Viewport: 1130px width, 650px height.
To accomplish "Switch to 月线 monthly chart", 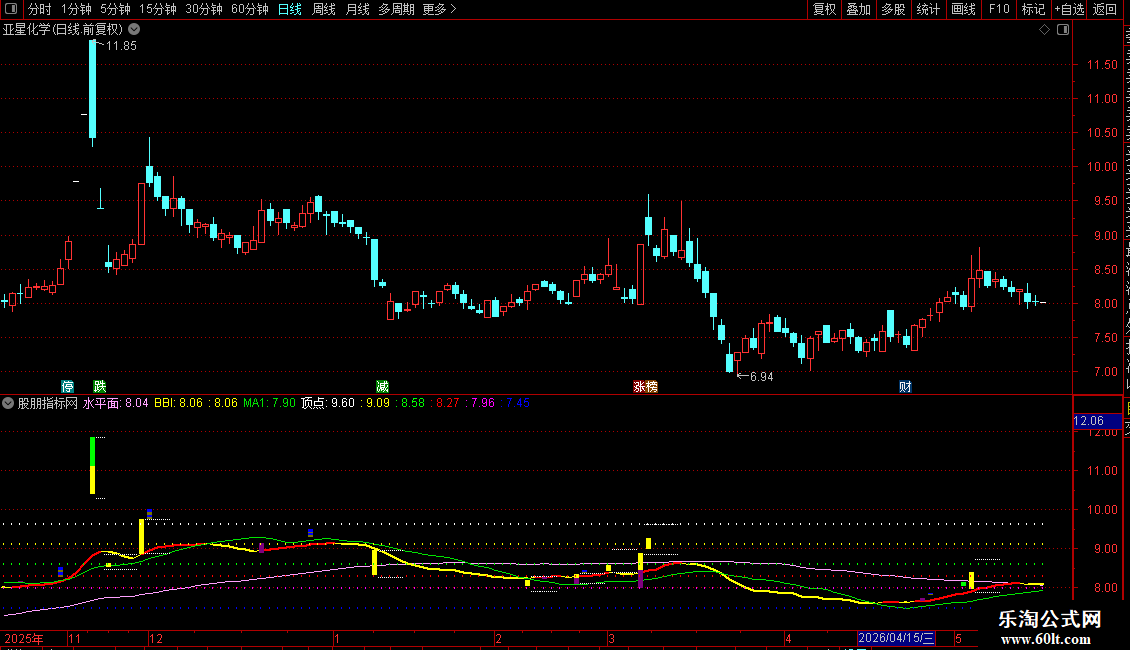I will pyautogui.click(x=357, y=9).
